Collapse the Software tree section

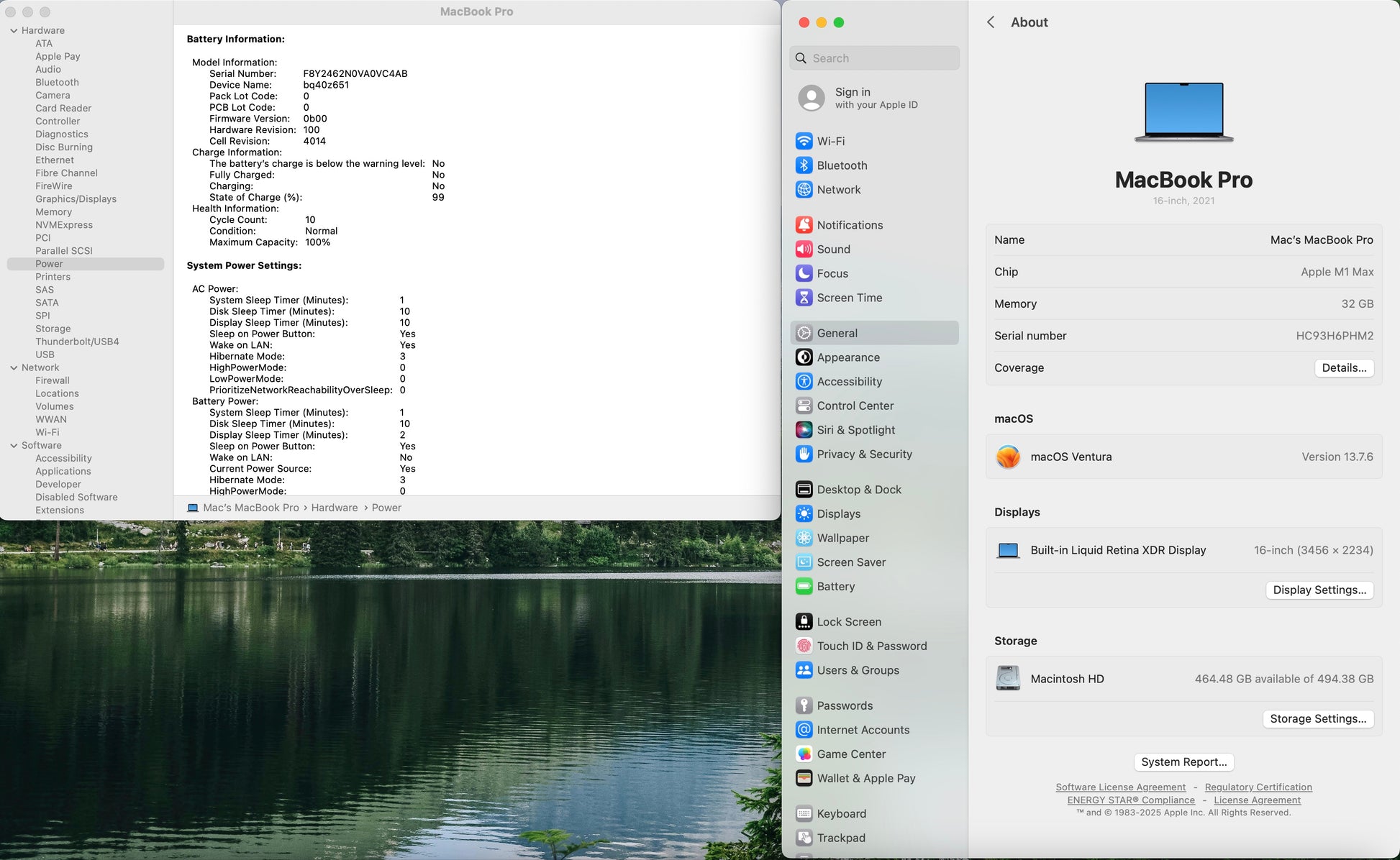(x=14, y=445)
